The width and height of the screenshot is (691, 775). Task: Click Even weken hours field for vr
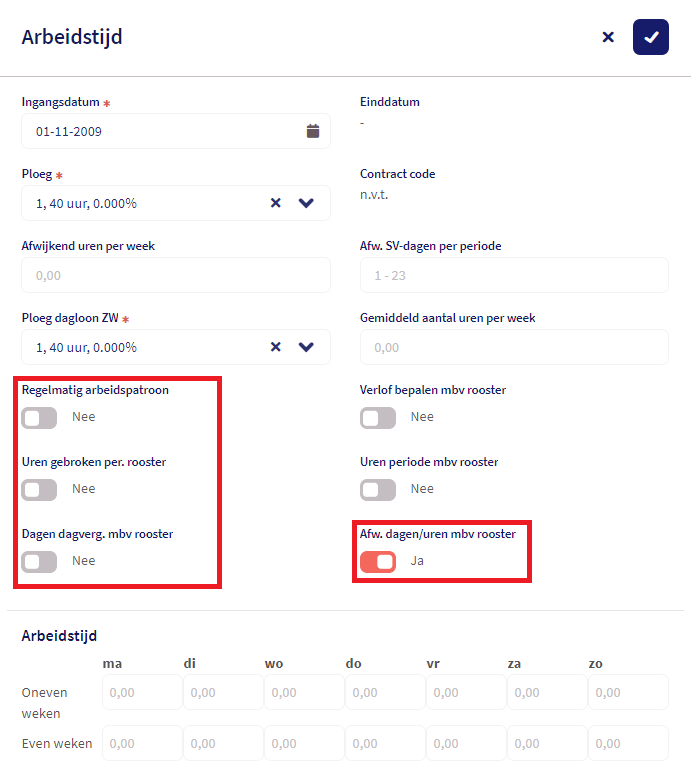(466, 743)
